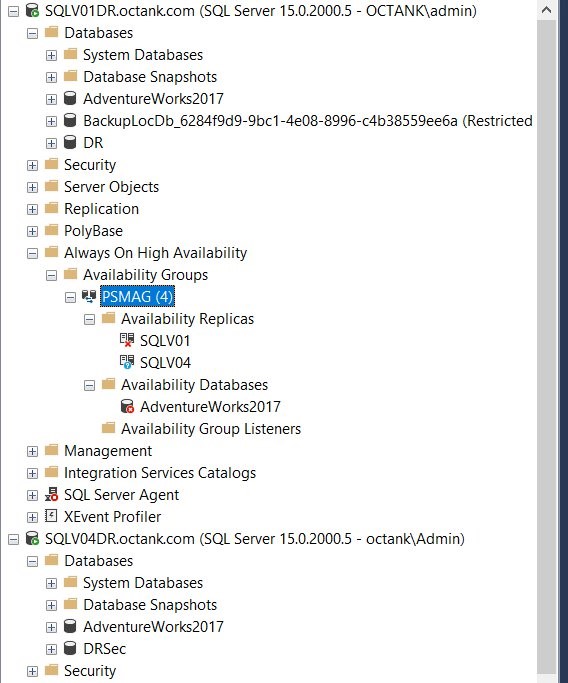Click the PSMAG availability group icon
Screen dimensions: 568x683
tap(89, 297)
